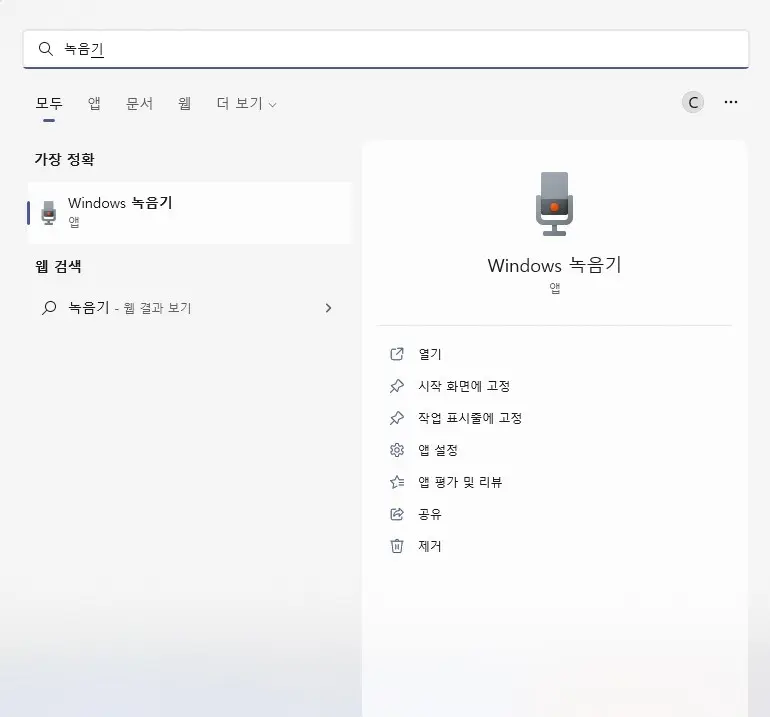770x717 pixels.
Task: Choose 작업 표시줄에 고정
Action: [470, 418]
